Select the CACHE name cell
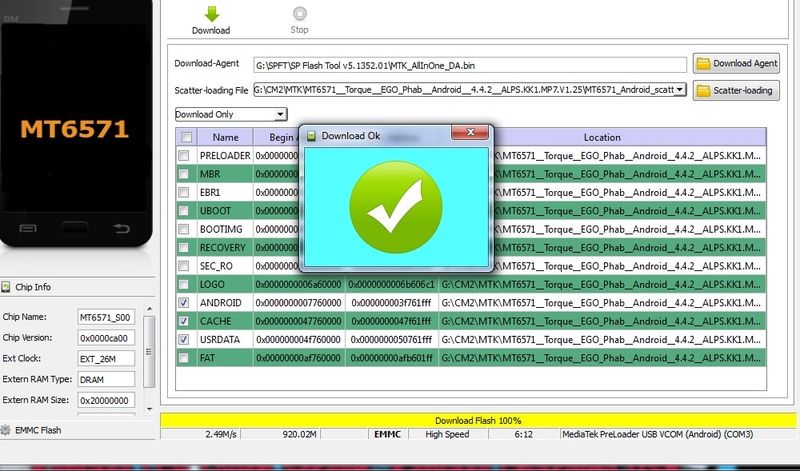The height and width of the screenshot is (471, 800). coord(225,321)
